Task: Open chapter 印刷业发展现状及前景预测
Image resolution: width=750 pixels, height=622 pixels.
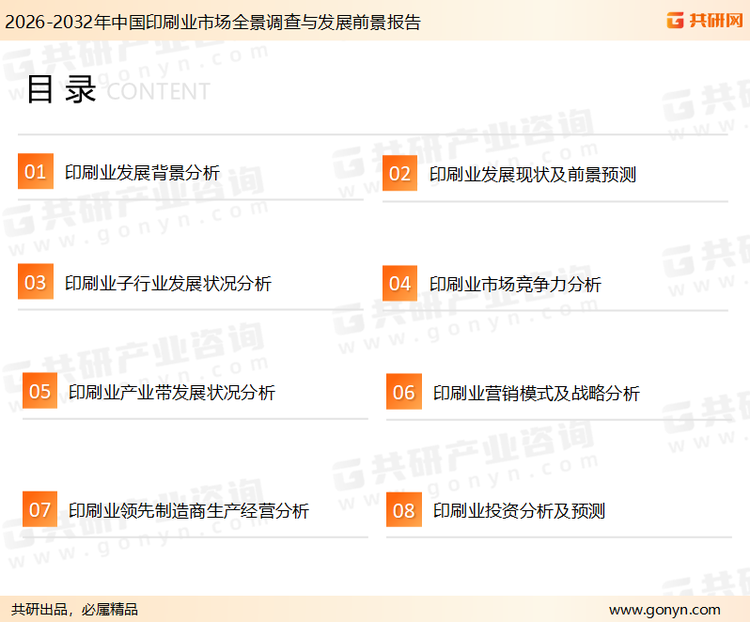Action: pyautogui.click(x=532, y=174)
